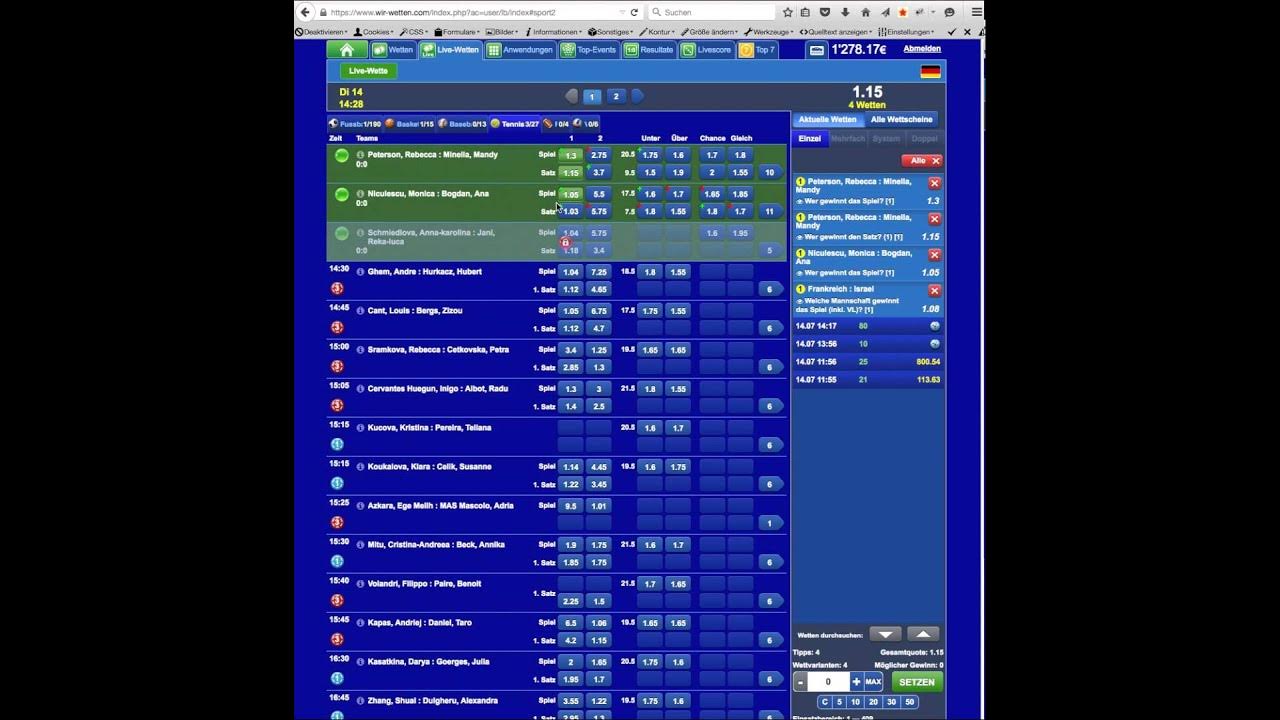
Task: Click the account balance wallet icon
Action: point(817,50)
